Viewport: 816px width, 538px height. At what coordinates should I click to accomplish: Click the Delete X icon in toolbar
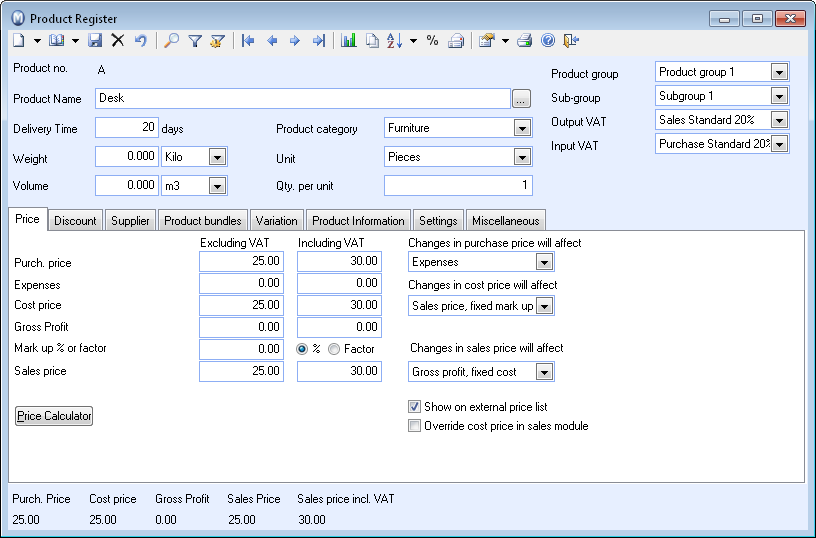(118, 41)
